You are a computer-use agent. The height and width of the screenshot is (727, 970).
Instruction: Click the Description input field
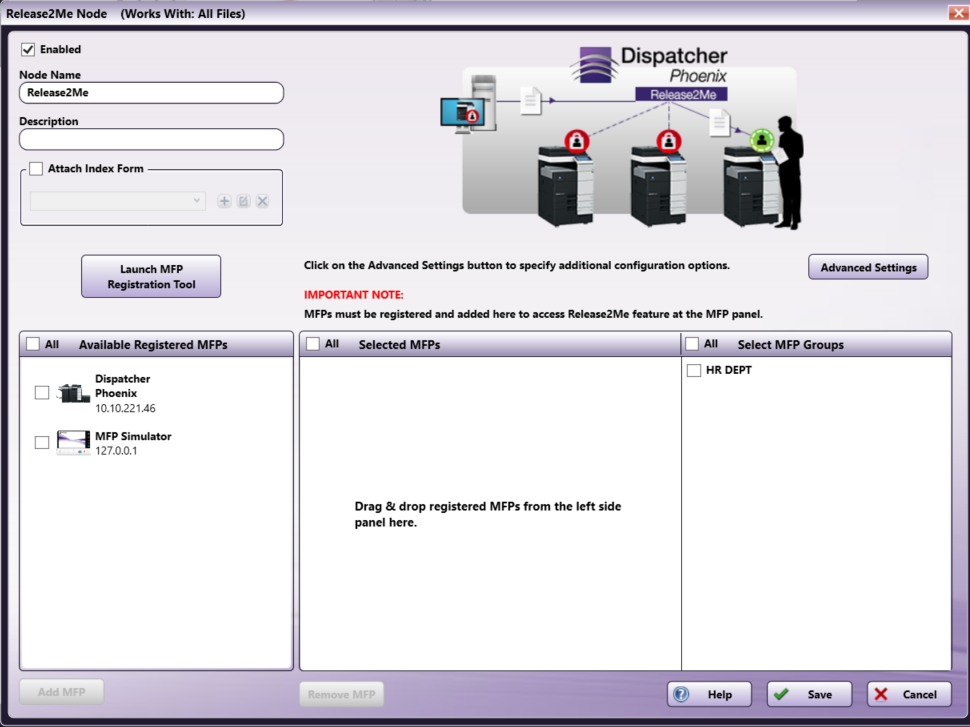(152, 139)
